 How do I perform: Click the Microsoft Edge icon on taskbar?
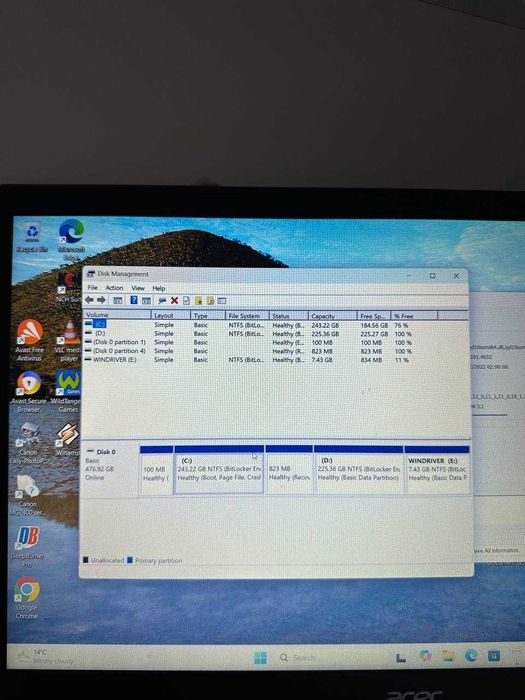tap(471, 655)
